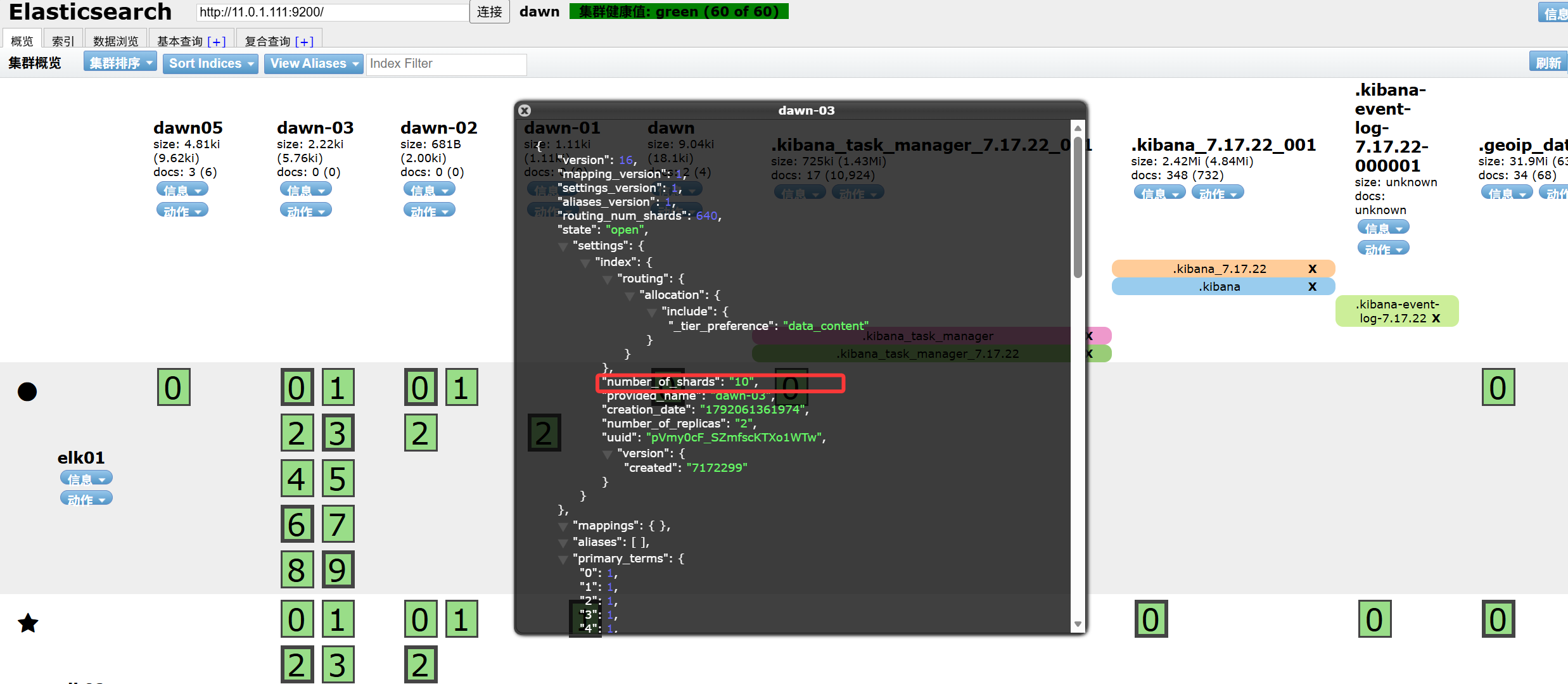Collapse the "index" JSON node
The height and width of the screenshot is (684, 1568).
[x=585, y=263]
